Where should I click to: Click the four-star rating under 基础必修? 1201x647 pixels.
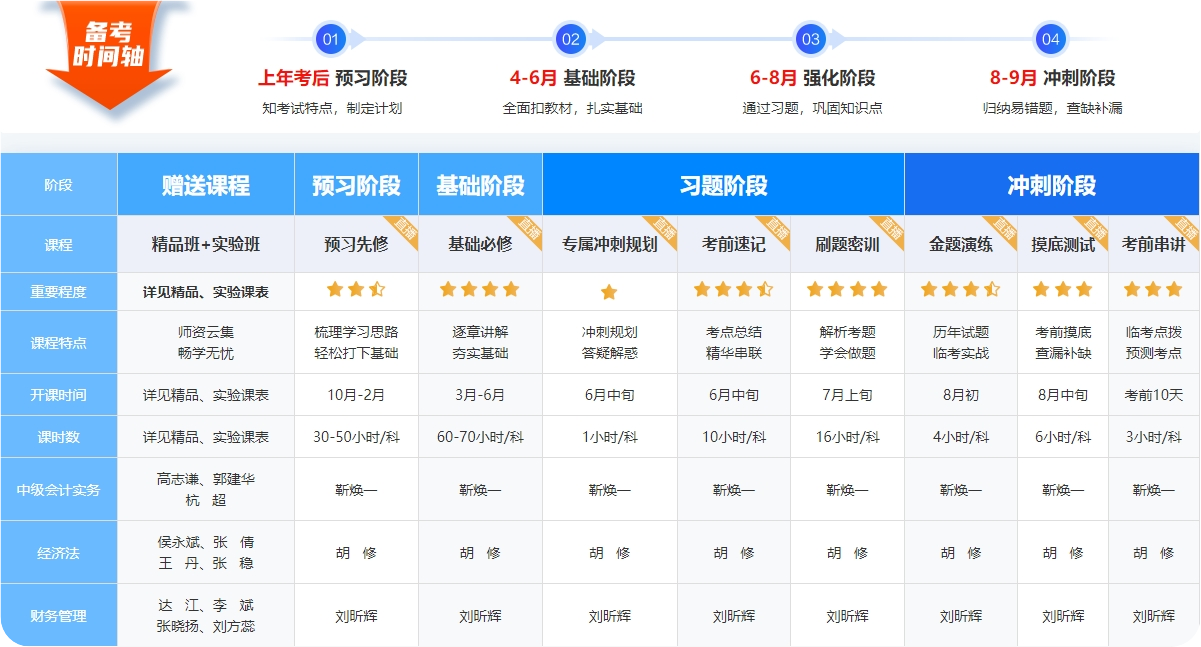pyautogui.click(x=480, y=290)
